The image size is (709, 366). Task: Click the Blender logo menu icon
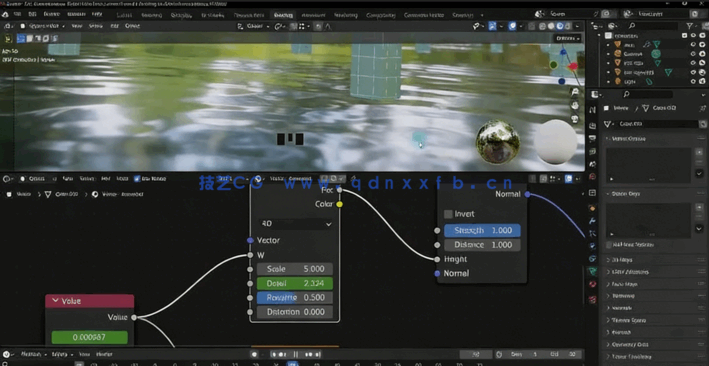pyautogui.click(x=5, y=14)
